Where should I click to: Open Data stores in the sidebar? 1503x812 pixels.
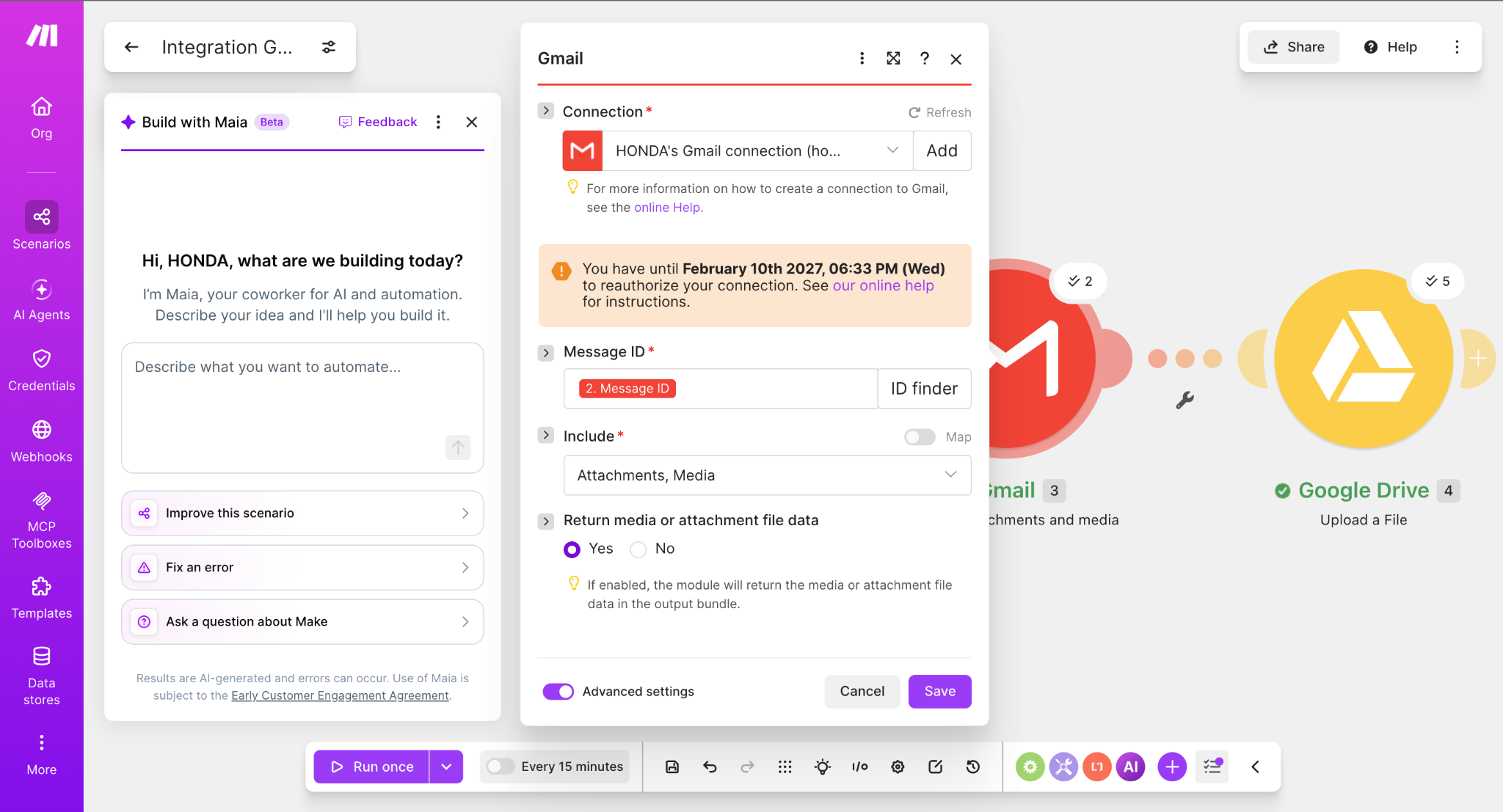point(41,676)
